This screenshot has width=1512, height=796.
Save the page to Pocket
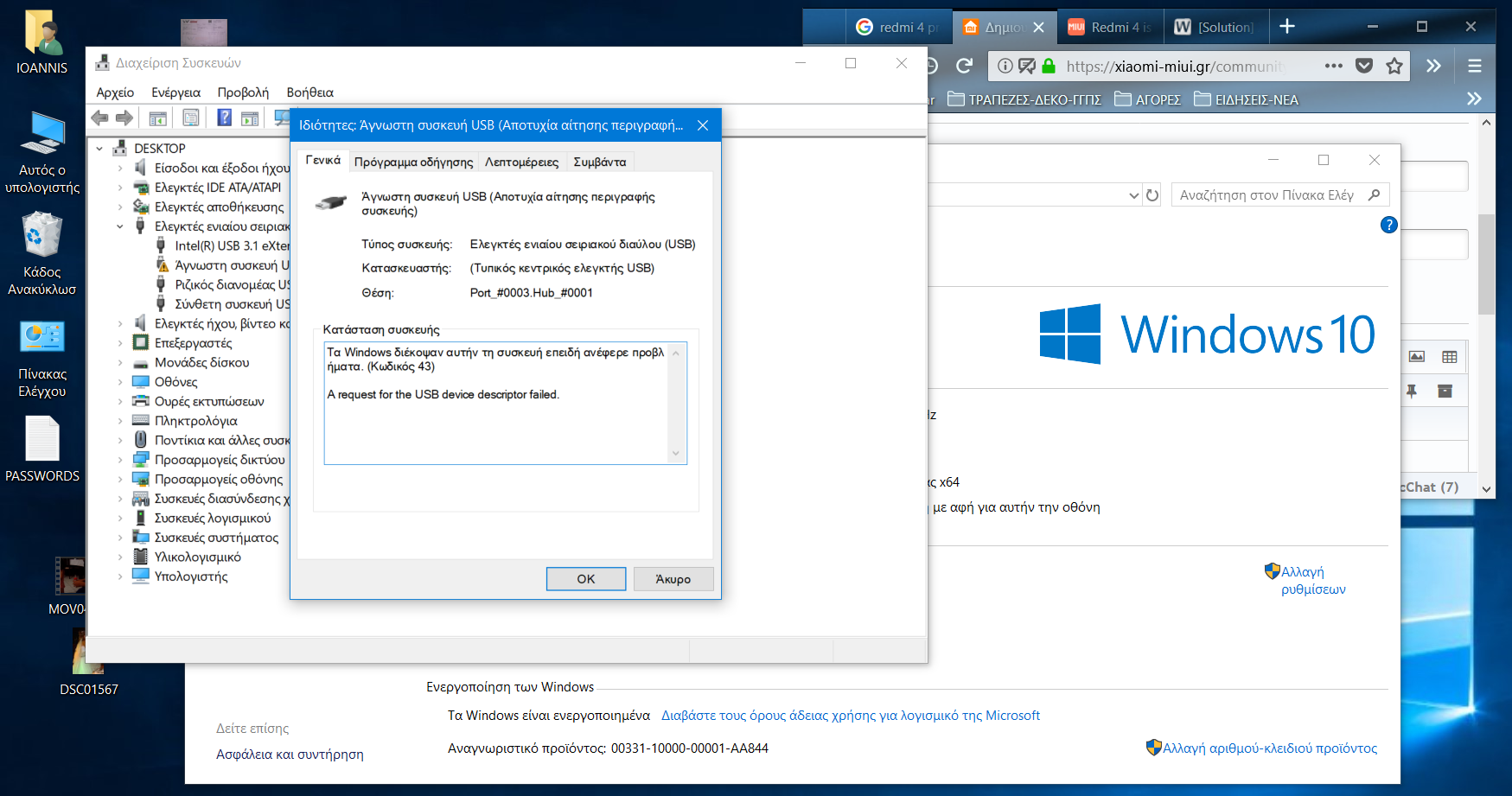(1364, 66)
